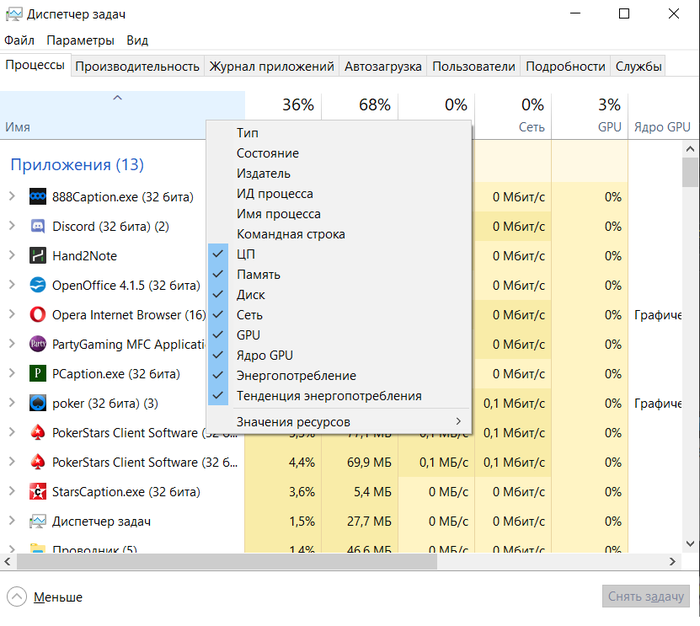The height and width of the screenshot is (626, 700).
Task: Expand the PartyGaming MFC Application group
Action: (x=12, y=343)
